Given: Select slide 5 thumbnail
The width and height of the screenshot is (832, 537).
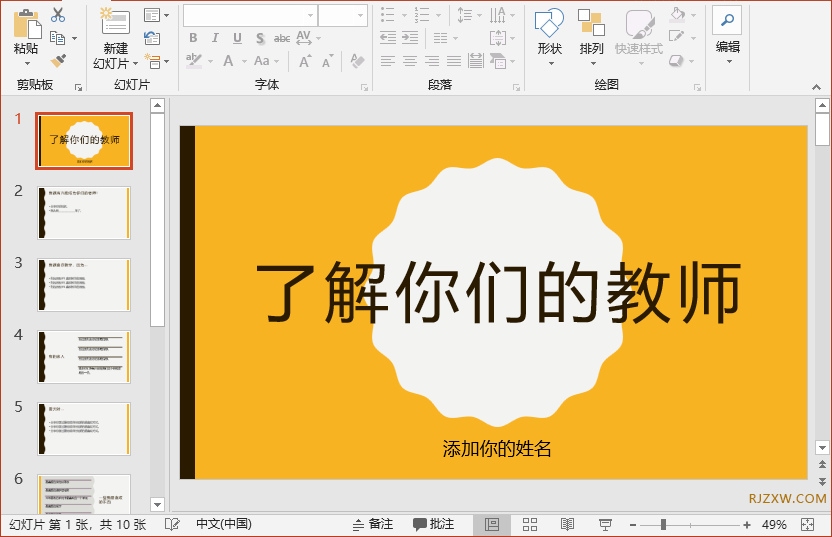Looking at the screenshot, I should click(84, 429).
